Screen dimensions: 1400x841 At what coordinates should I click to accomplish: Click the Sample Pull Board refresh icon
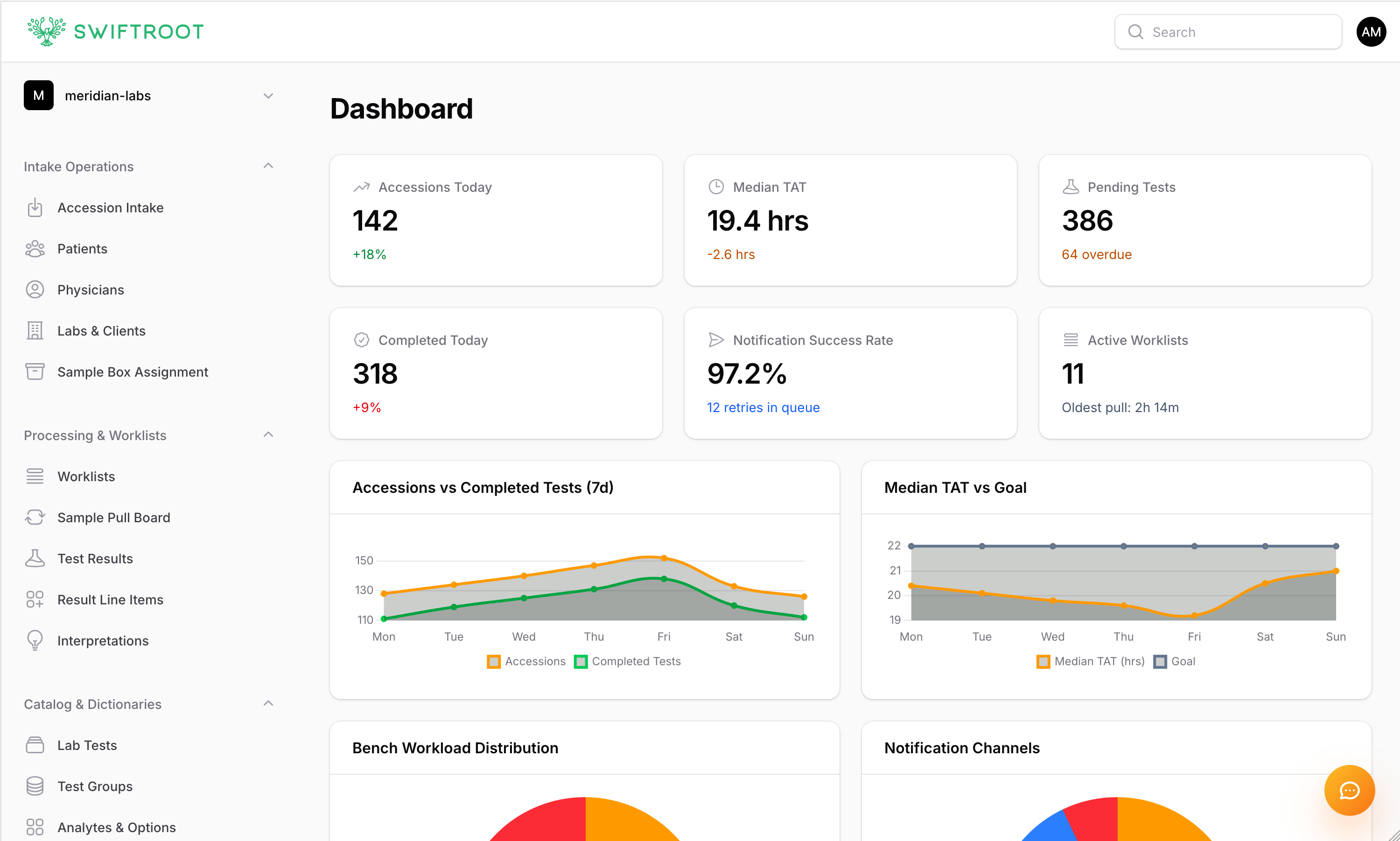click(35, 518)
